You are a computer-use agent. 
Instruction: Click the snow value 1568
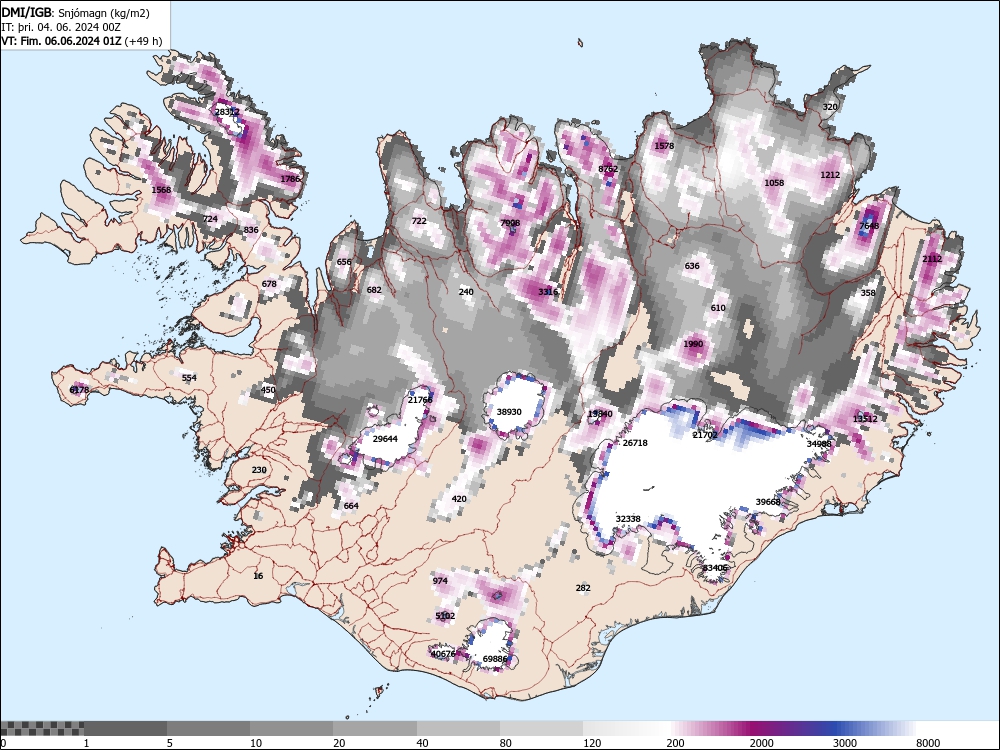pyautogui.click(x=161, y=190)
